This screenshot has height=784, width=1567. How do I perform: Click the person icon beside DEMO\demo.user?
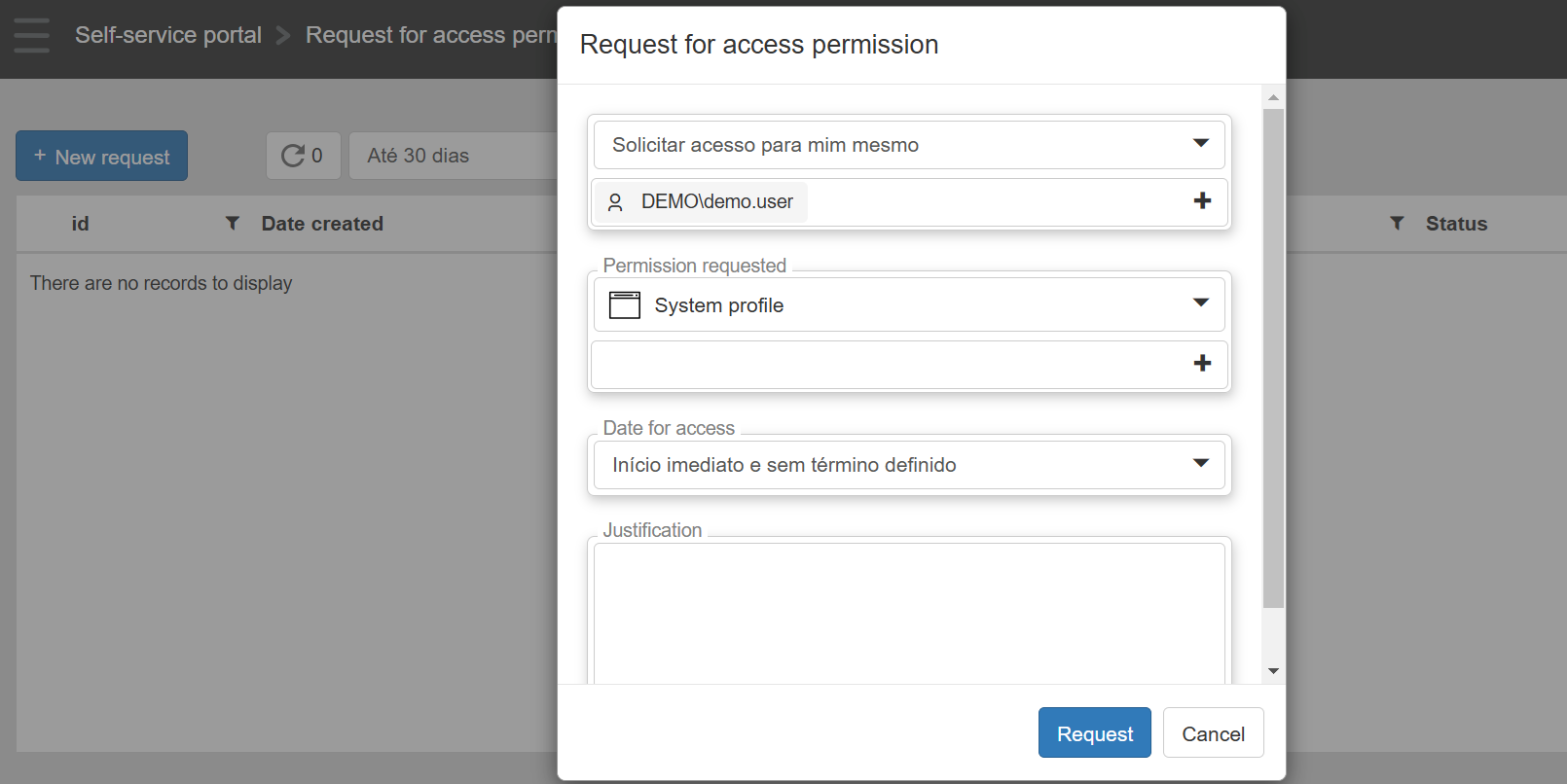pos(616,201)
